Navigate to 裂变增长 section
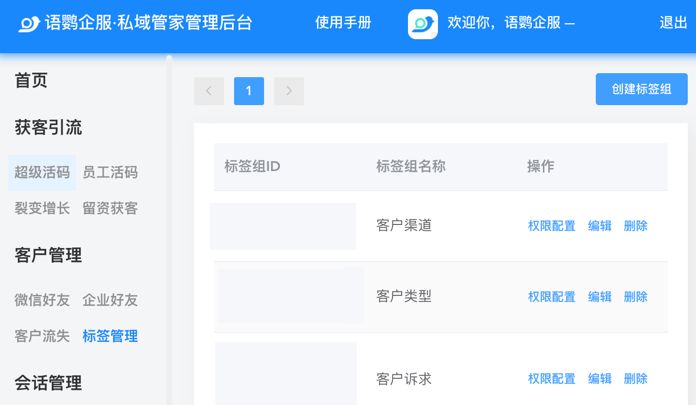Viewport: 696px width, 405px height. point(42,208)
